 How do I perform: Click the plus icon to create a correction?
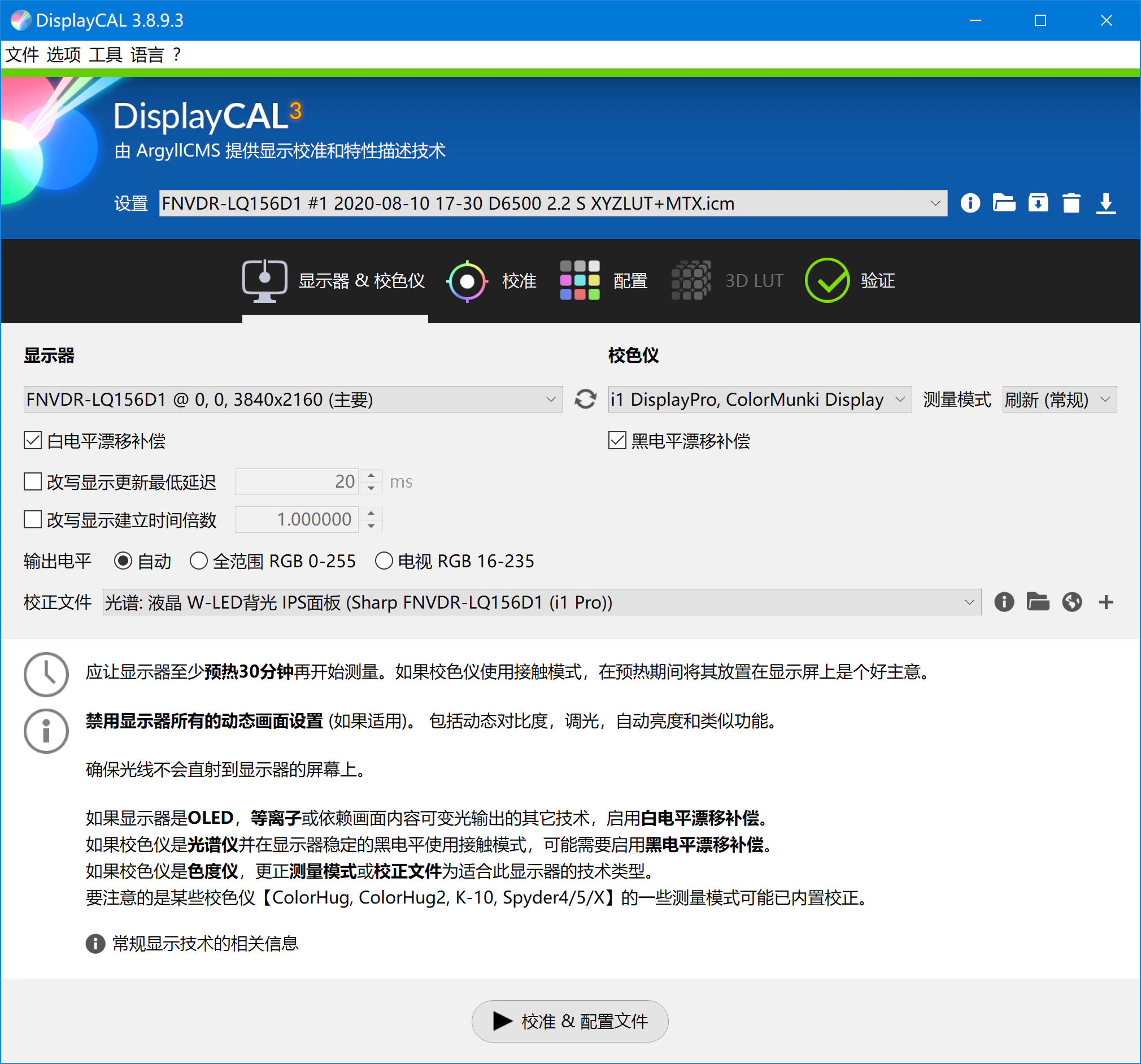pyautogui.click(x=1106, y=602)
